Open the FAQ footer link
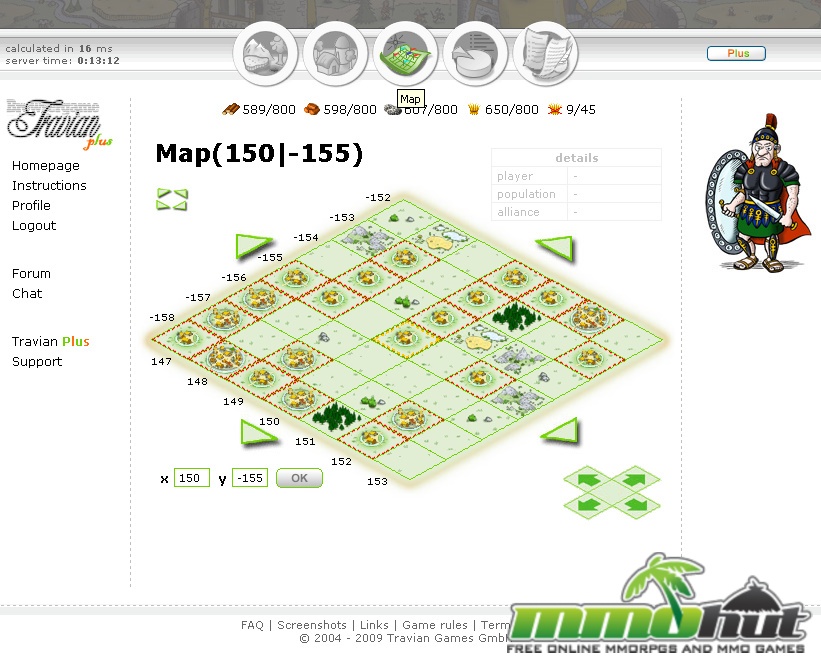This screenshot has height=659, width=821. (x=252, y=625)
